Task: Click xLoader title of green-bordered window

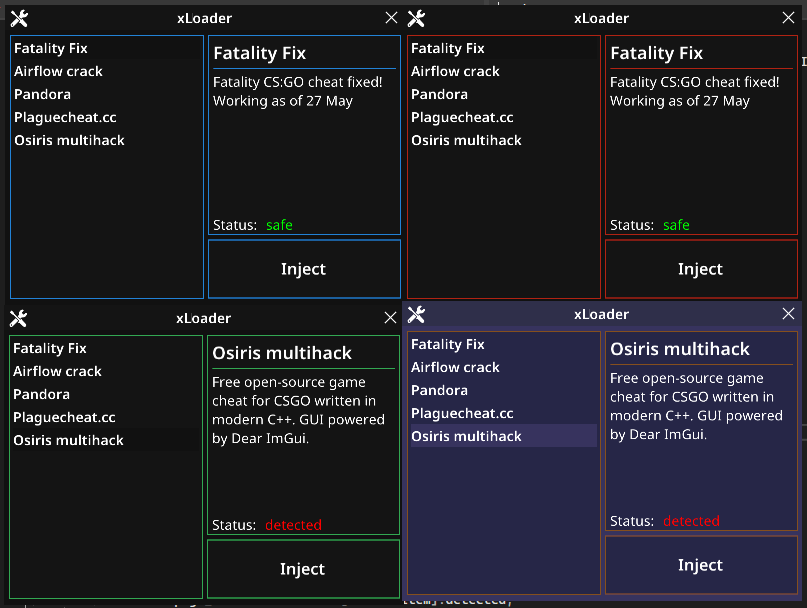Action: tap(203, 319)
